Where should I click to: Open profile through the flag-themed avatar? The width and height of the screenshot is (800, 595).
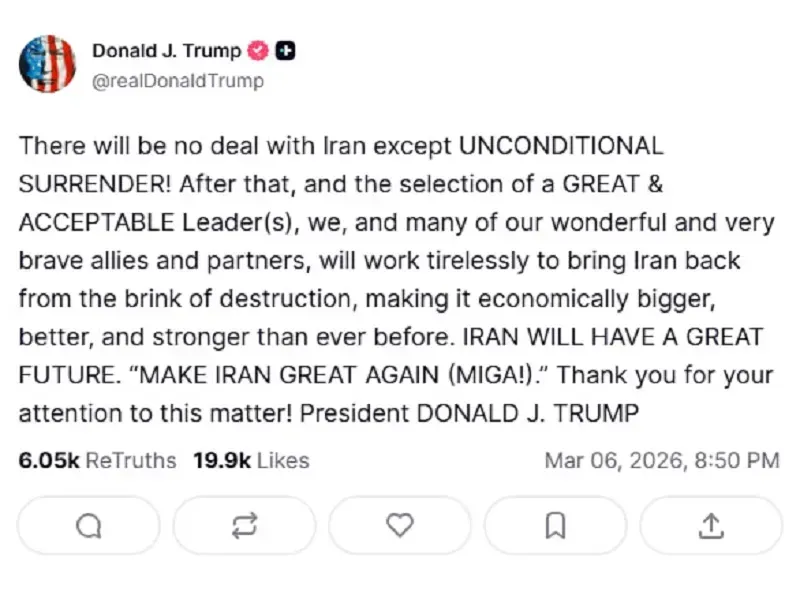point(48,63)
